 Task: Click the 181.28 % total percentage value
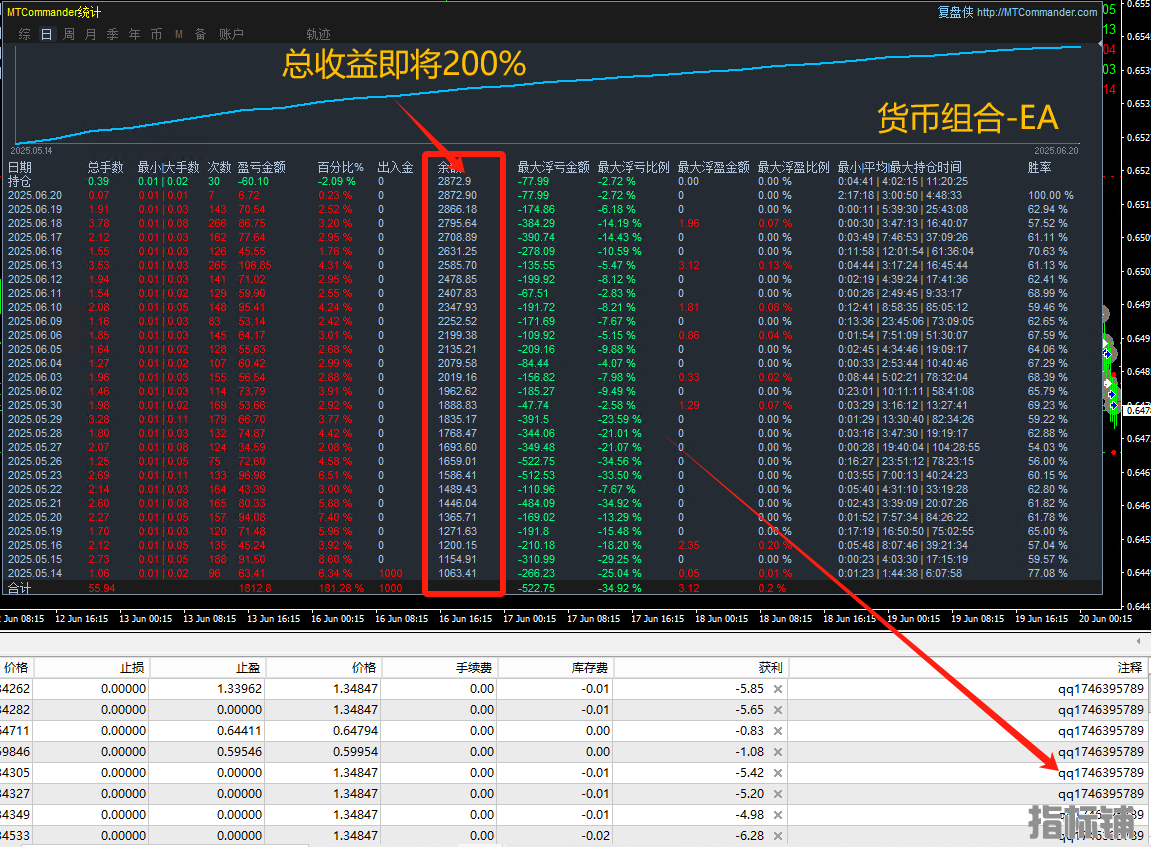(341, 588)
